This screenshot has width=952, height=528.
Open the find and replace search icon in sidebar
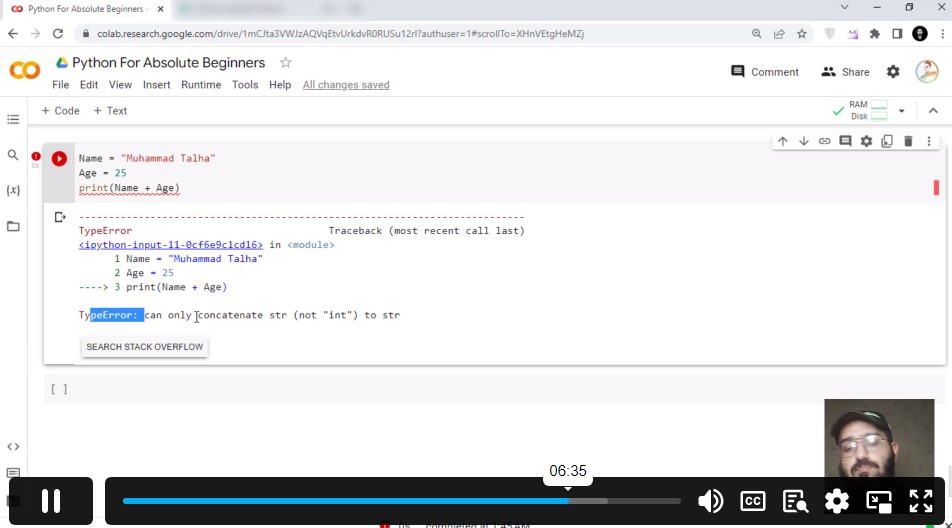[13, 155]
